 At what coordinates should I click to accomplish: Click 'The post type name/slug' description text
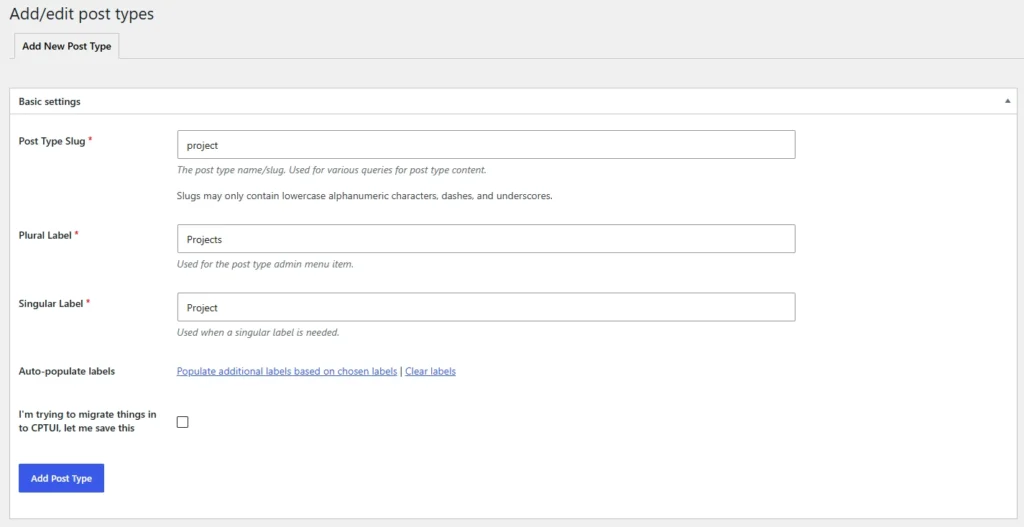pos(332,170)
